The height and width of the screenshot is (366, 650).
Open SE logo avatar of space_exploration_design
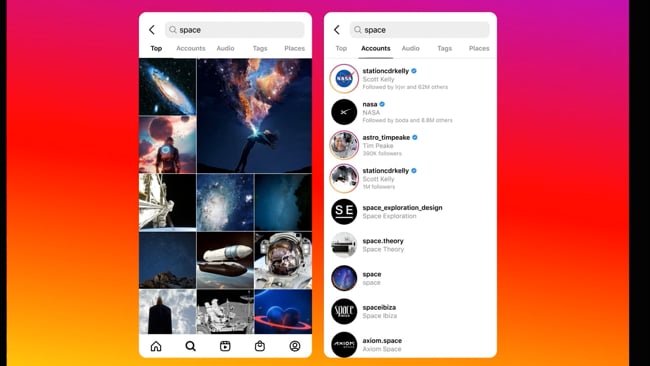[344, 211]
